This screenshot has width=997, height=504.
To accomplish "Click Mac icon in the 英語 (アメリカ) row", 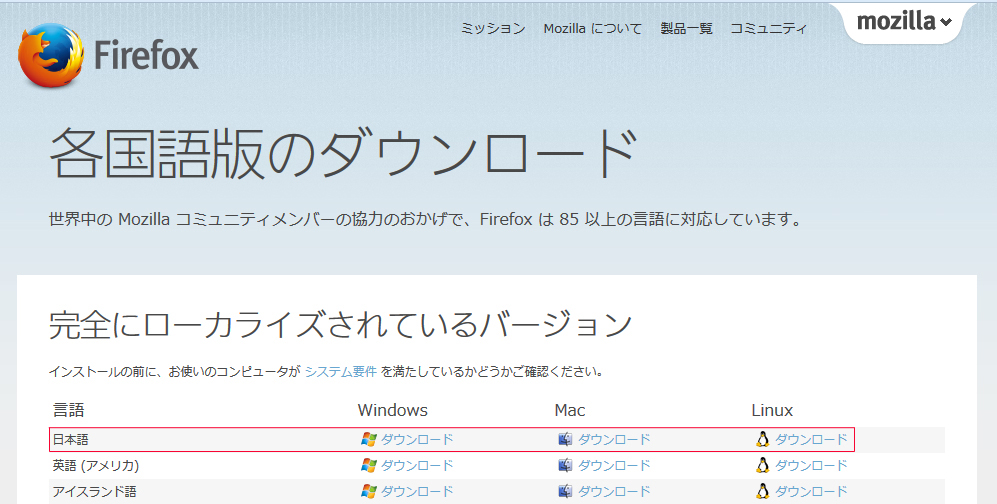I will 565,465.
